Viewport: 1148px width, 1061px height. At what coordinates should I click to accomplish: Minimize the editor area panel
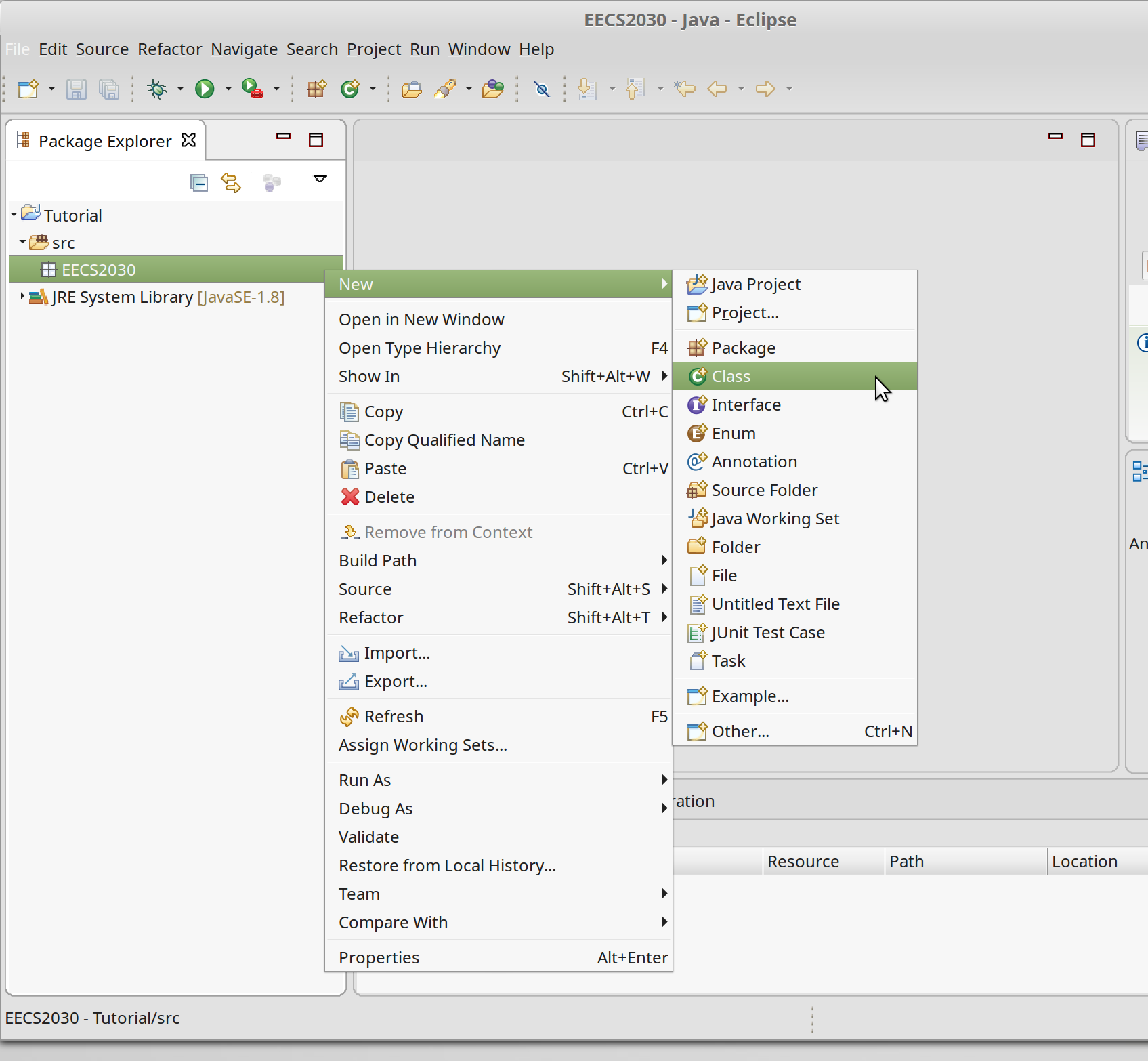(1055, 136)
